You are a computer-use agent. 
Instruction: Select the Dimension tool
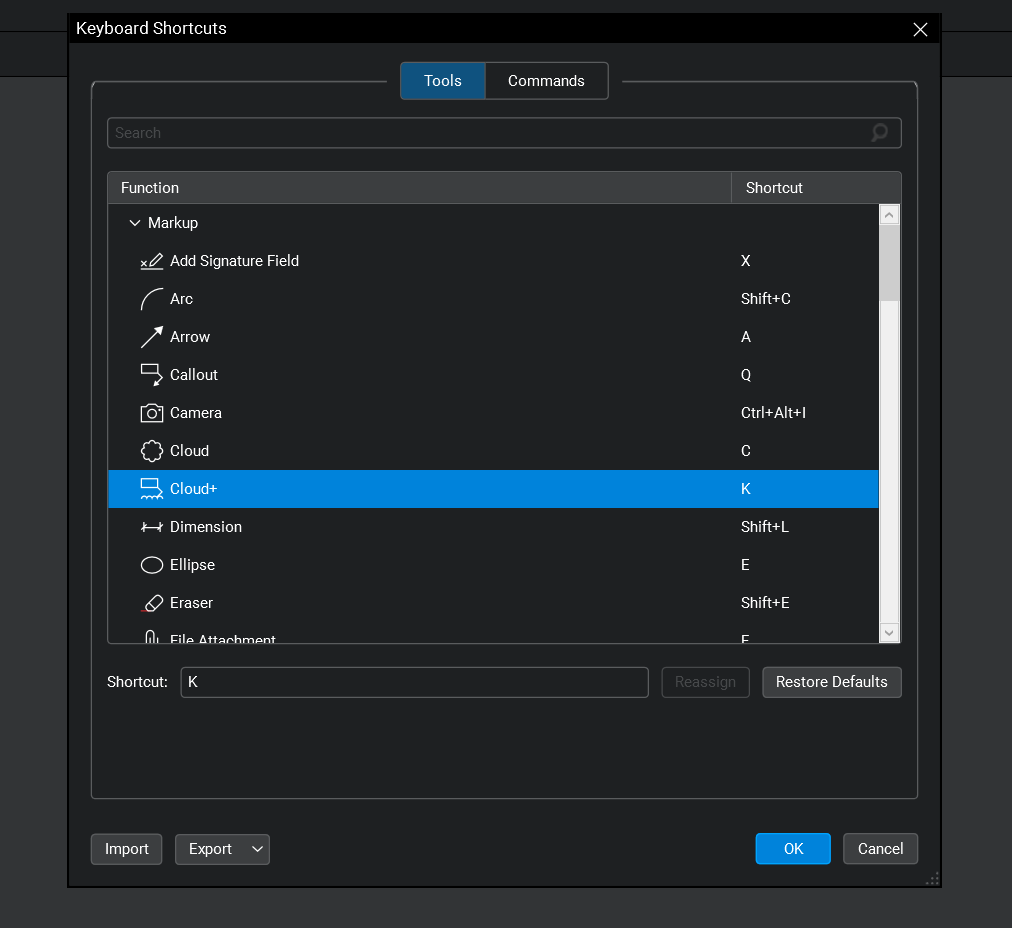coord(205,527)
